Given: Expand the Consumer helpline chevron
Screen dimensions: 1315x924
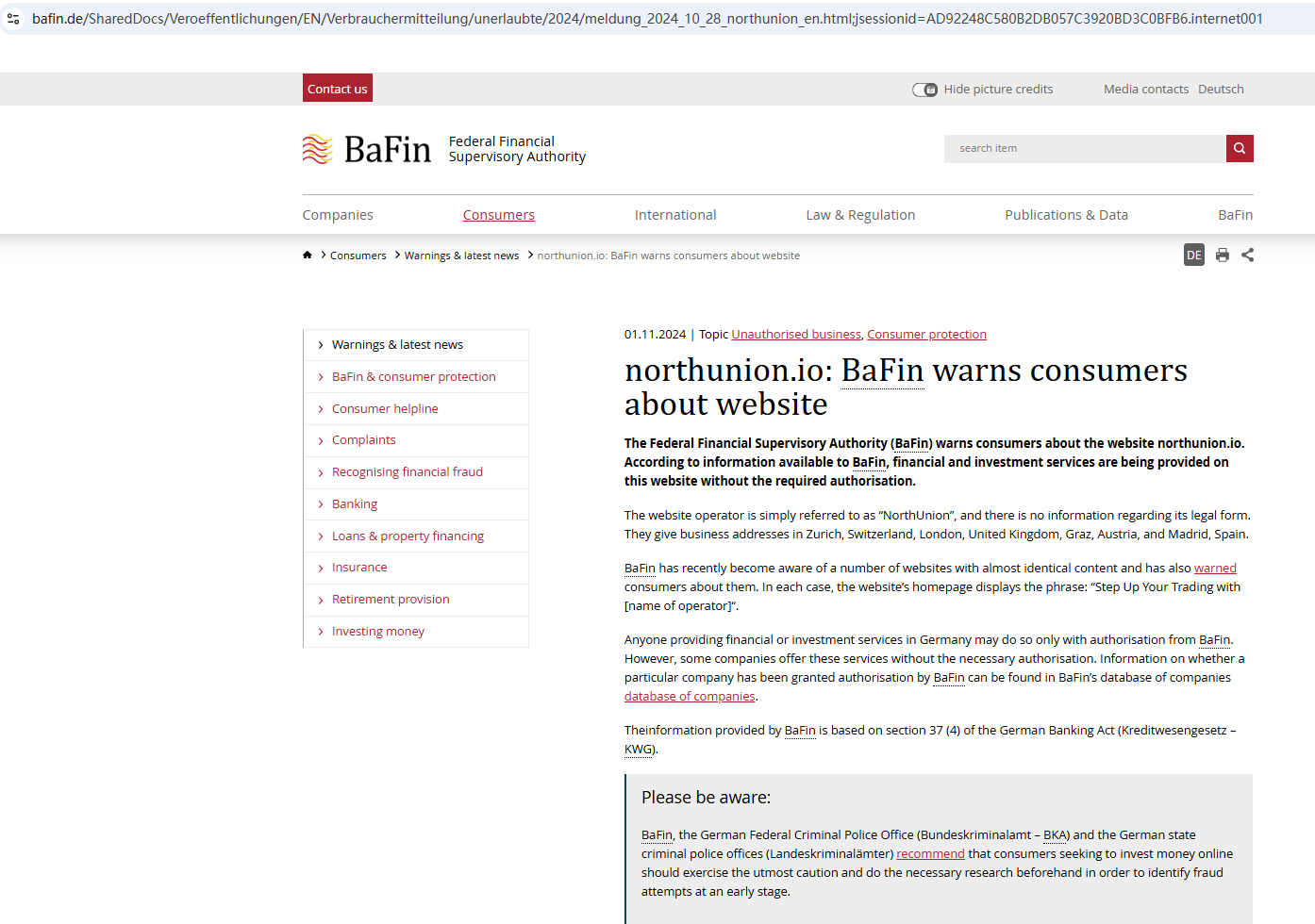Looking at the screenshot, I should [x=321, y=409].
